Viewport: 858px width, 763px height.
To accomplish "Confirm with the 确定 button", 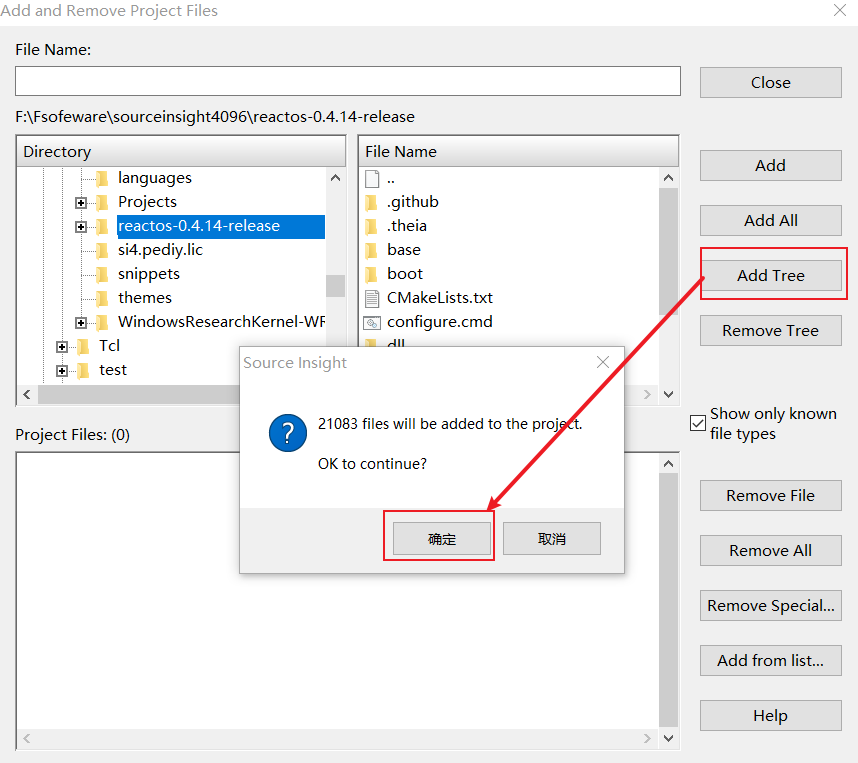I will coord(442,539).
